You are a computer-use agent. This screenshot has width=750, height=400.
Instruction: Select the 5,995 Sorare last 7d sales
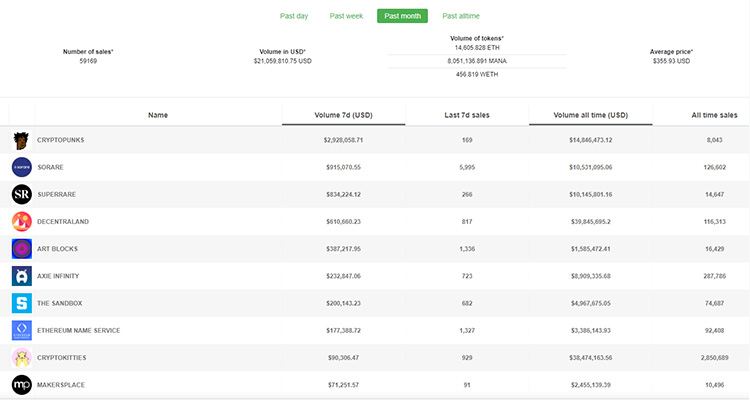[467, 167]
